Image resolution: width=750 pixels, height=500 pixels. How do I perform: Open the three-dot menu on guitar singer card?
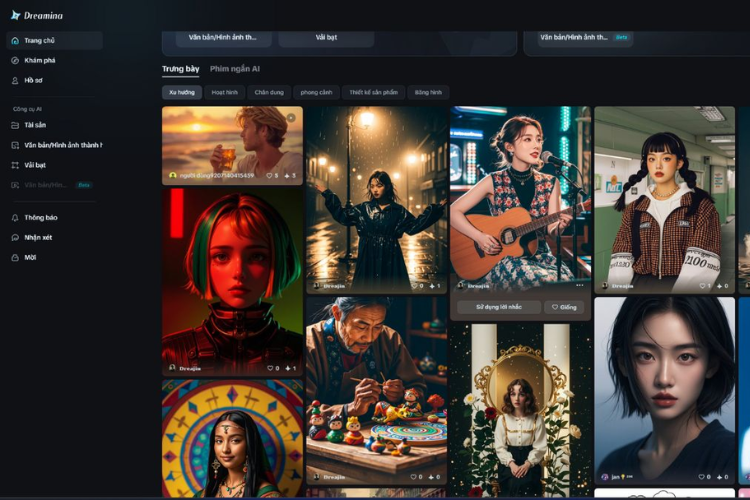point(580,285)
